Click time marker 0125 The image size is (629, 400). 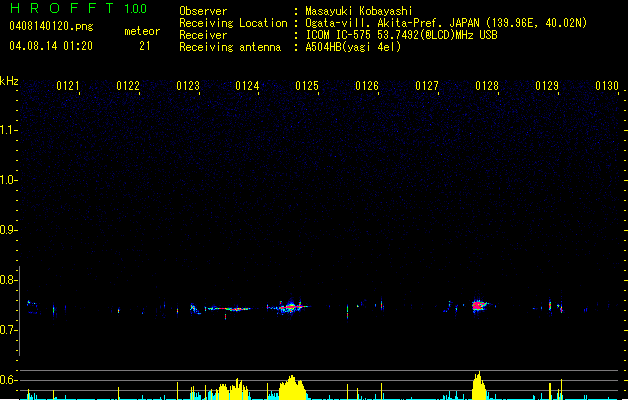[x=307, y=86]
